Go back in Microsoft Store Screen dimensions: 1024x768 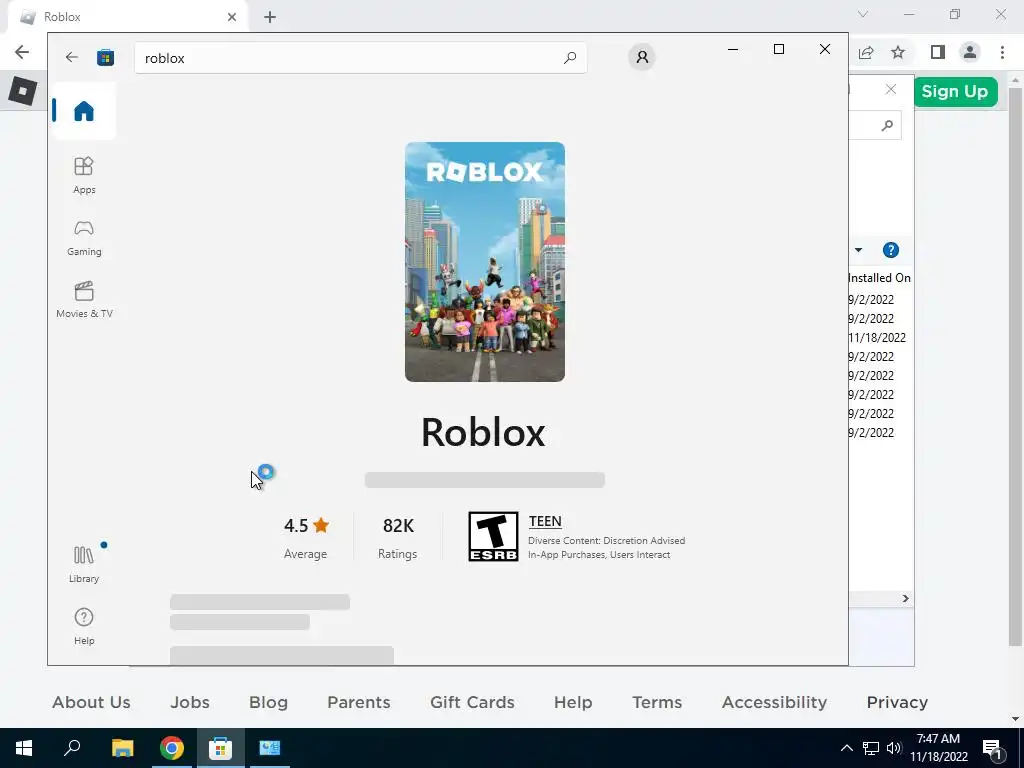(72, 57)
